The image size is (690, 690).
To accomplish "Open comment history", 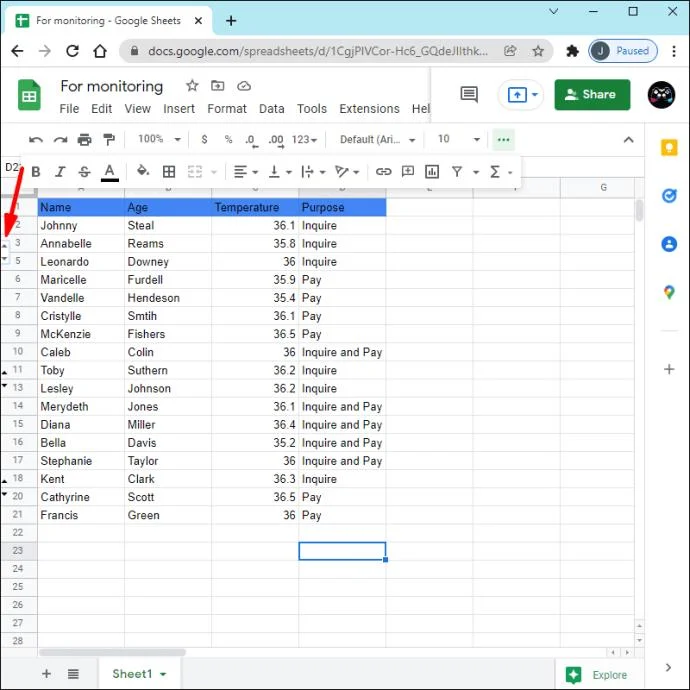I will pos(469,94).
